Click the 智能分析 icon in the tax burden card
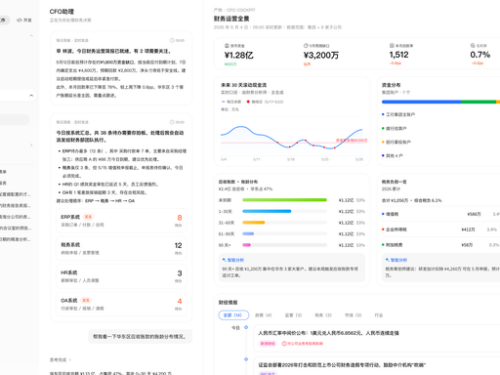 pyautogui.click(x=387, y=260)
